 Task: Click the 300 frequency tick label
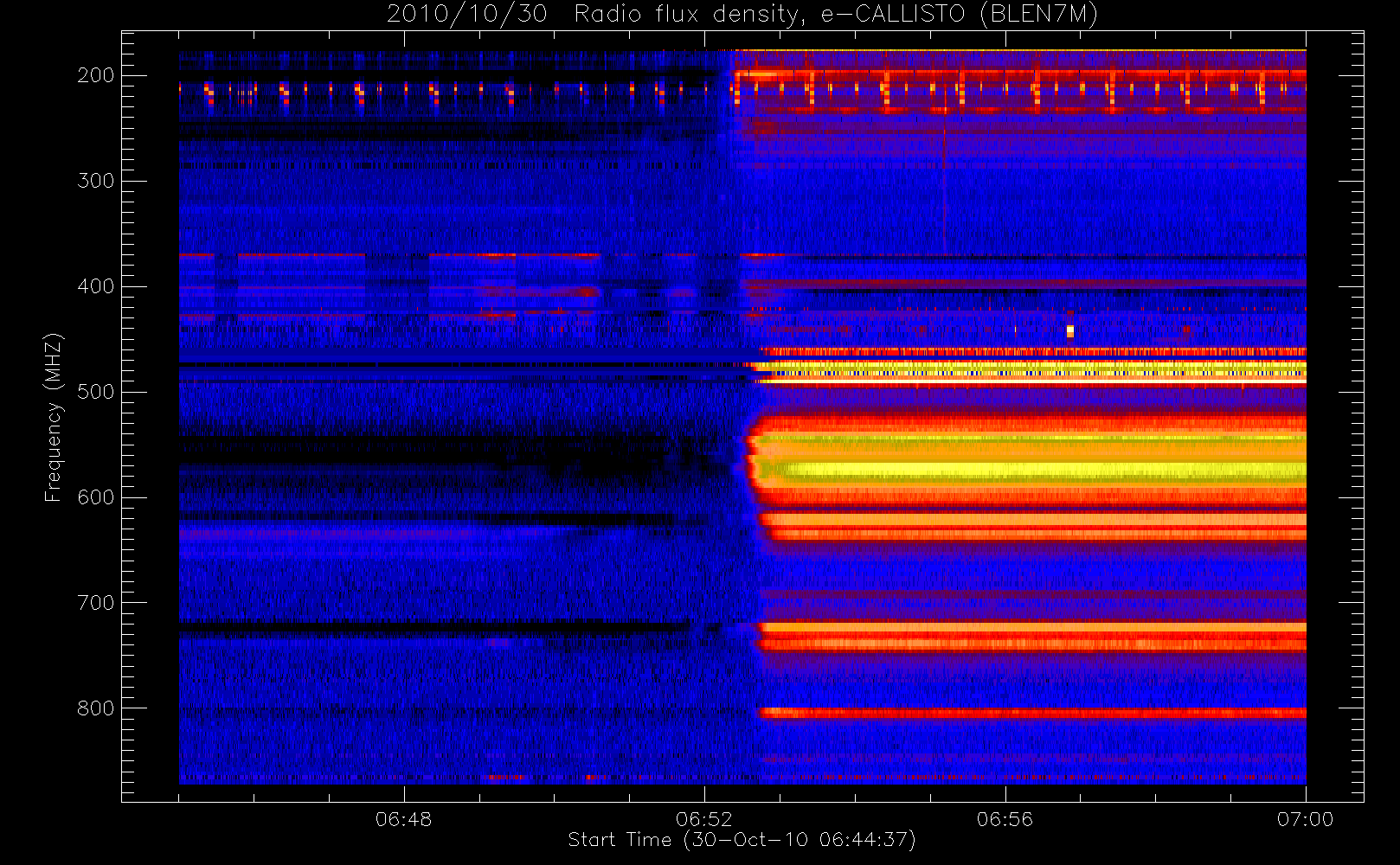pos(96,181)
